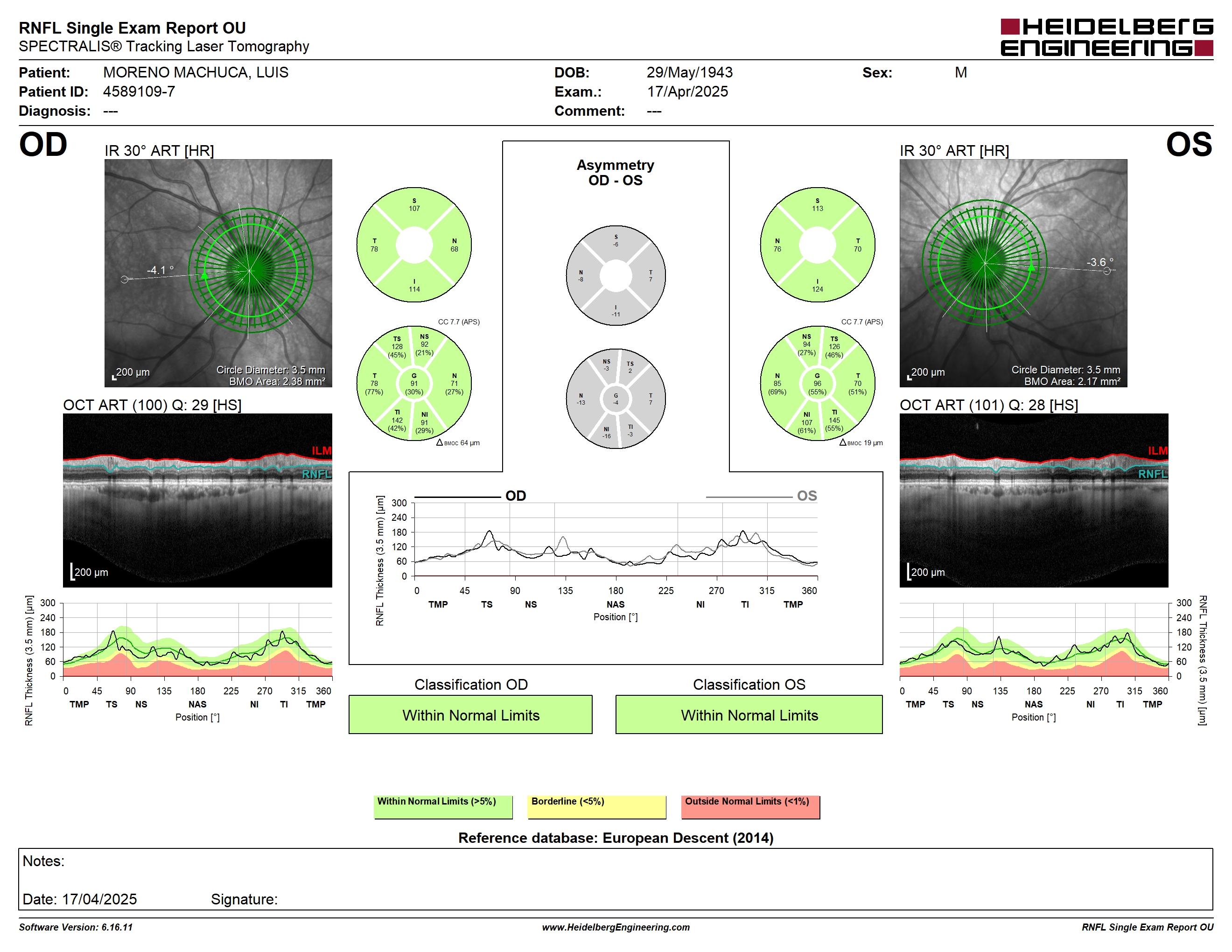Viewport: 1232px width, 952px height.
Task: Click the patient name 'MORENO MACHUCA, LUIS'
Action: tap(196, 72)
